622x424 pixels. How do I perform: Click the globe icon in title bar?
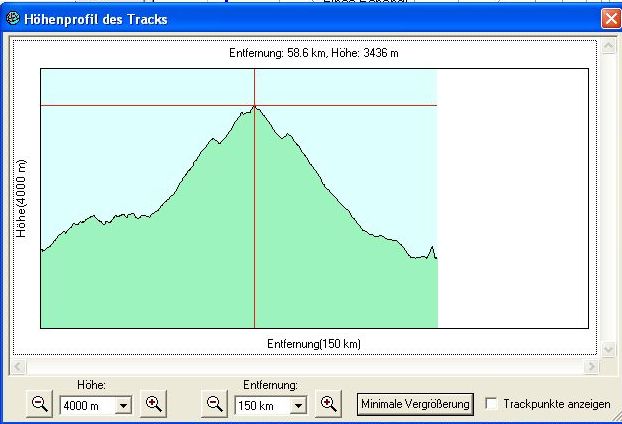[13, 19]
